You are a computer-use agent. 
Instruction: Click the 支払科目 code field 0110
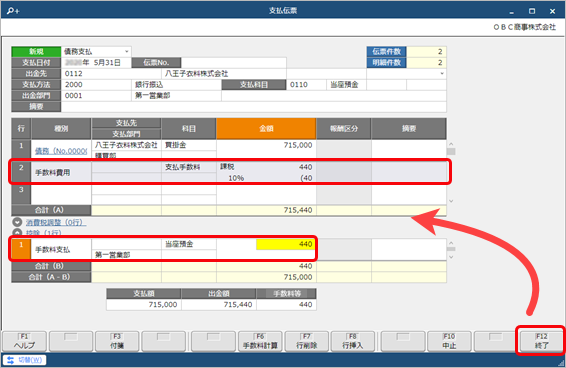[x=306, y=85]
